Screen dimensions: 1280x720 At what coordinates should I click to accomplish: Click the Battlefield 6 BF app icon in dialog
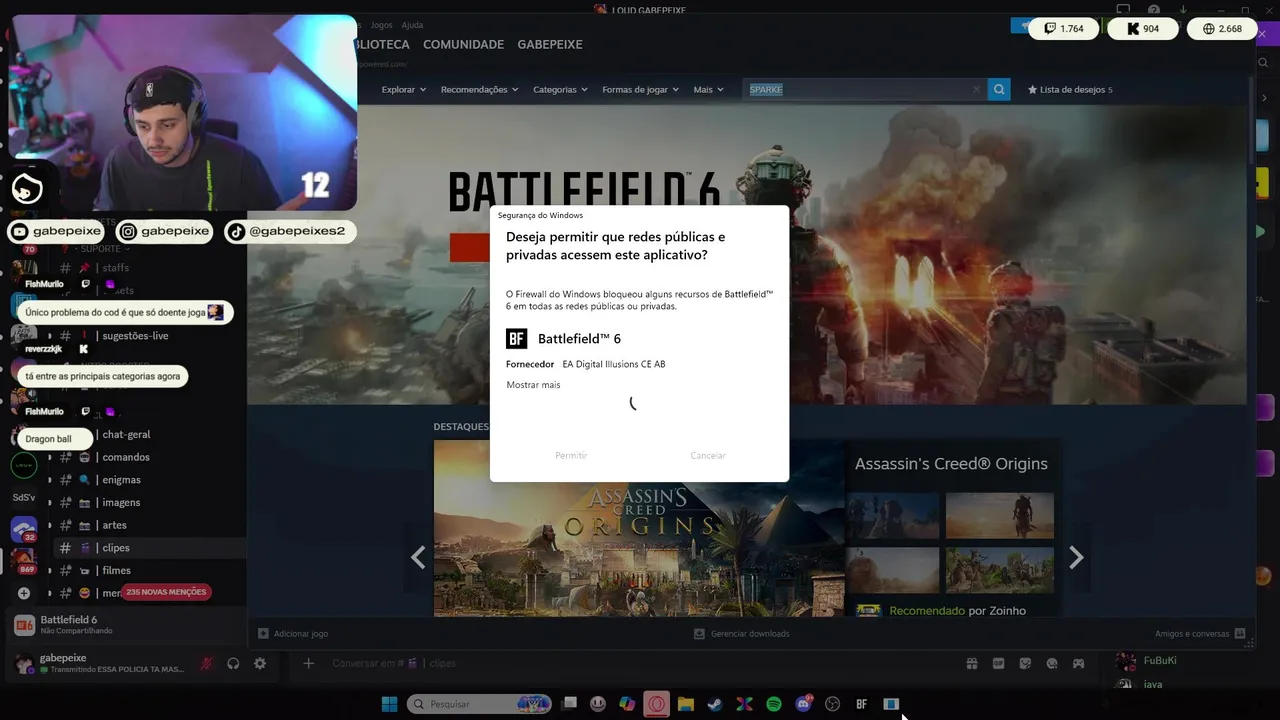coord(516,338)
